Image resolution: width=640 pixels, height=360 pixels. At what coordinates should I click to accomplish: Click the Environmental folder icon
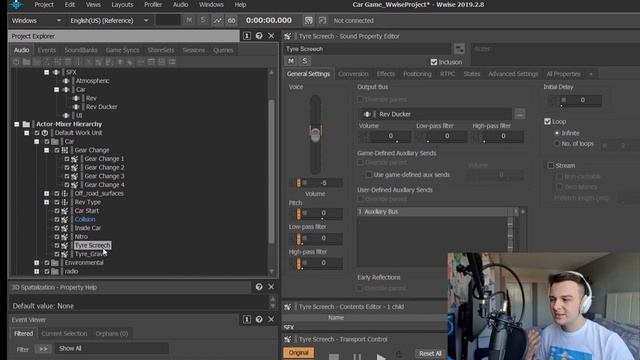point(55,263)
